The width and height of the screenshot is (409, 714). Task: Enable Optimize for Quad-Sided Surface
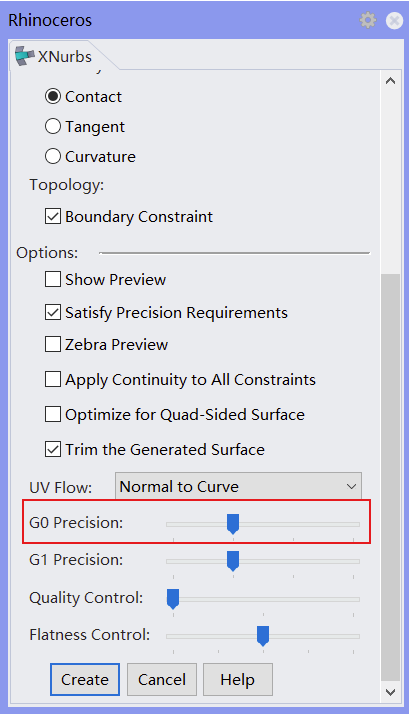pyautogui.click(x=53, y=414)
